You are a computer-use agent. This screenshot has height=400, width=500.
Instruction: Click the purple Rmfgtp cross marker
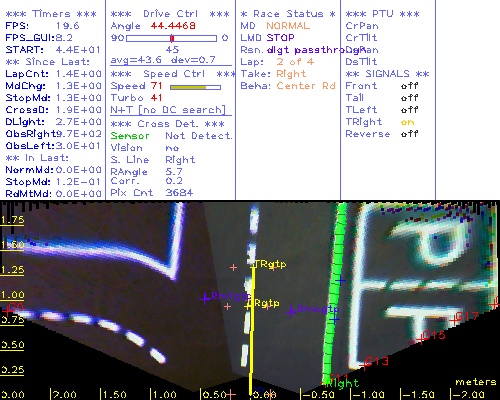(205, 298)
